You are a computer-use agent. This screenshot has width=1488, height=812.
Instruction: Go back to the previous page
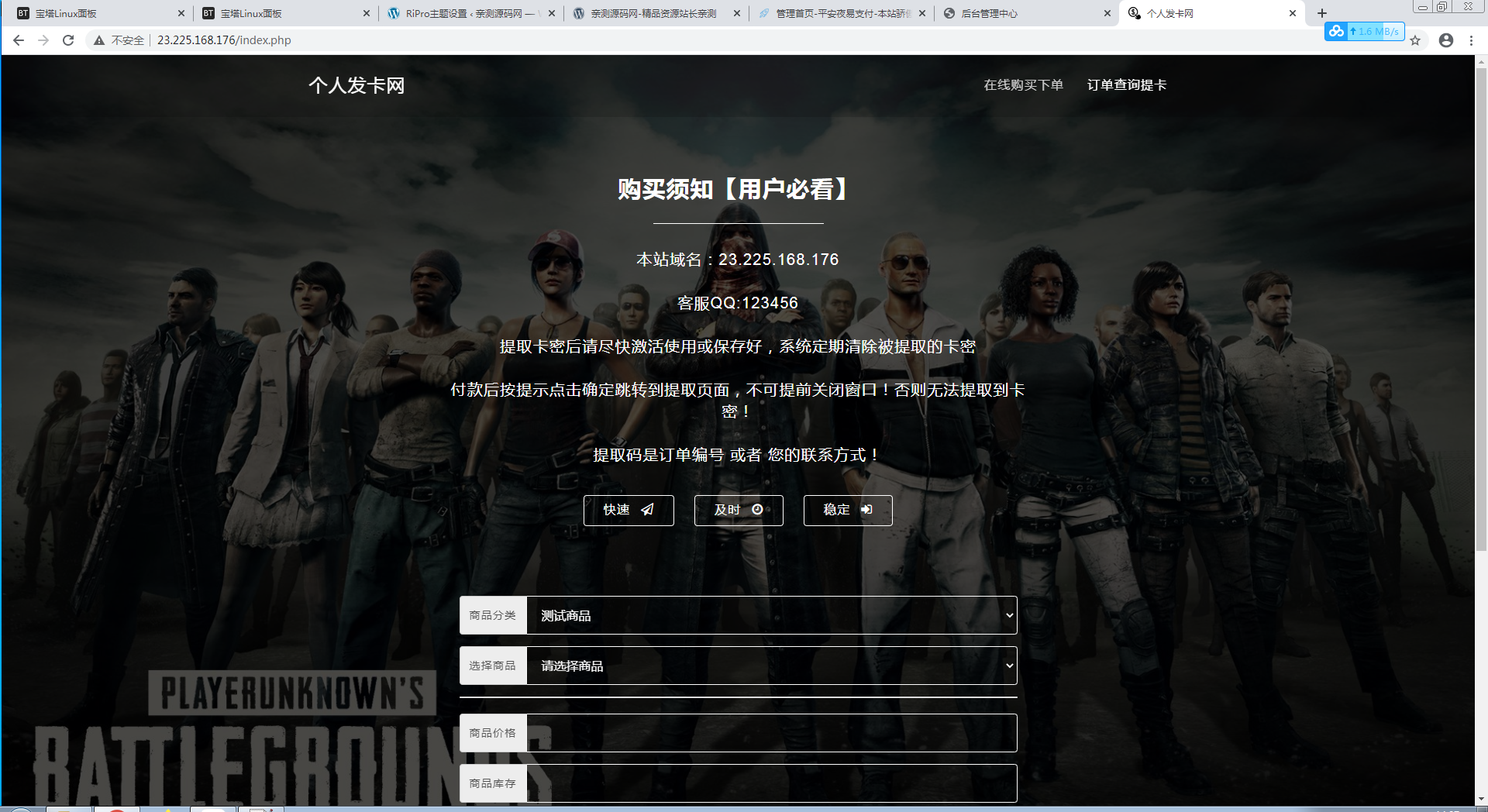point(19,40)
